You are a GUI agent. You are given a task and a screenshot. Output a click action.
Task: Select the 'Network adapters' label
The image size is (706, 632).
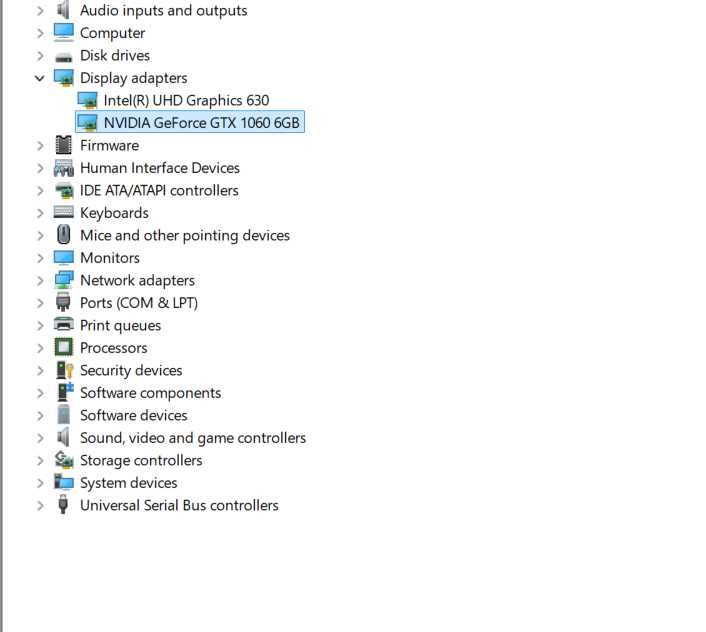pos(137,280)
